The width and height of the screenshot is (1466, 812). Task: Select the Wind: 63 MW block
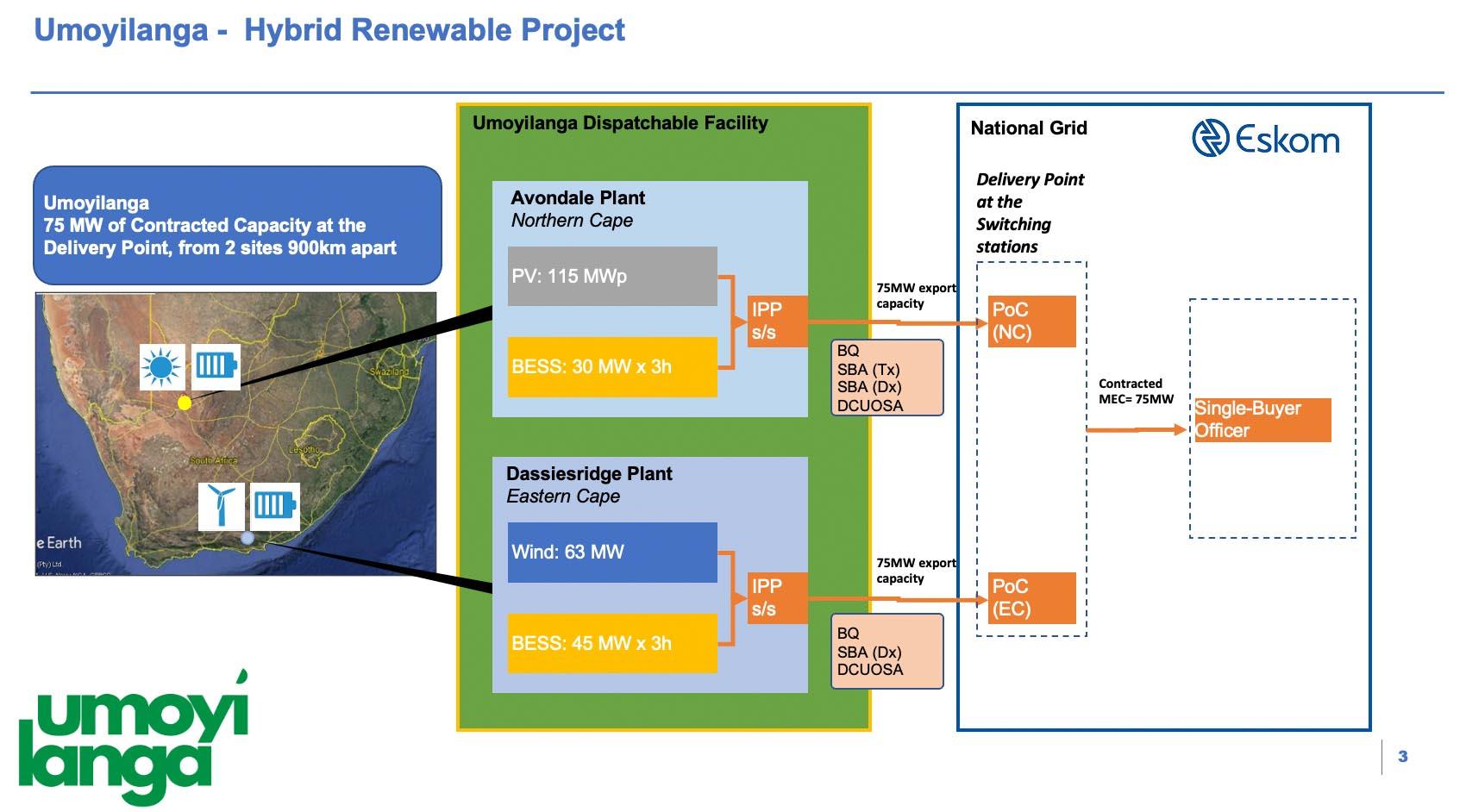pyautogui.click(x=612, y=552)
